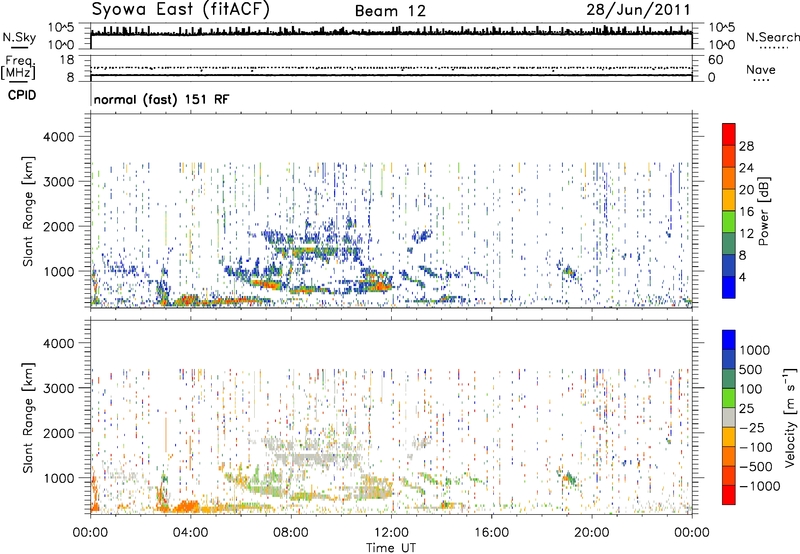
Task: Click the 'N.Search' legend label
Action: point(772,37)
